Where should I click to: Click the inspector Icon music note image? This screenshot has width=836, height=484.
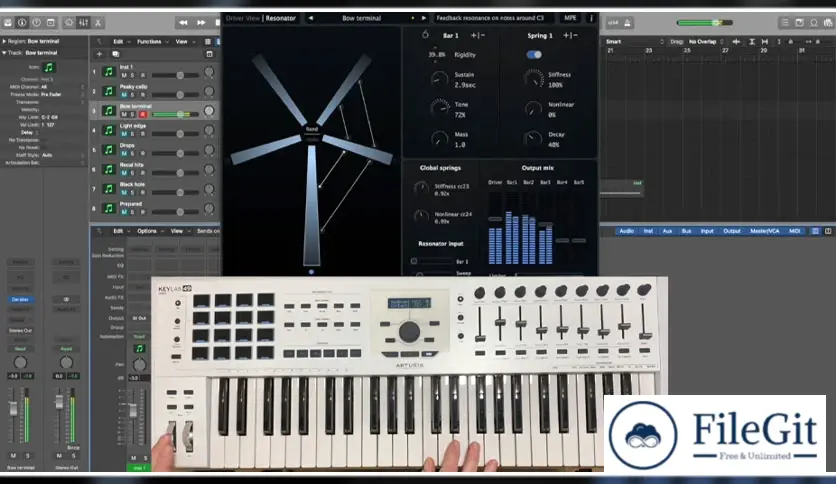point(49,67)
